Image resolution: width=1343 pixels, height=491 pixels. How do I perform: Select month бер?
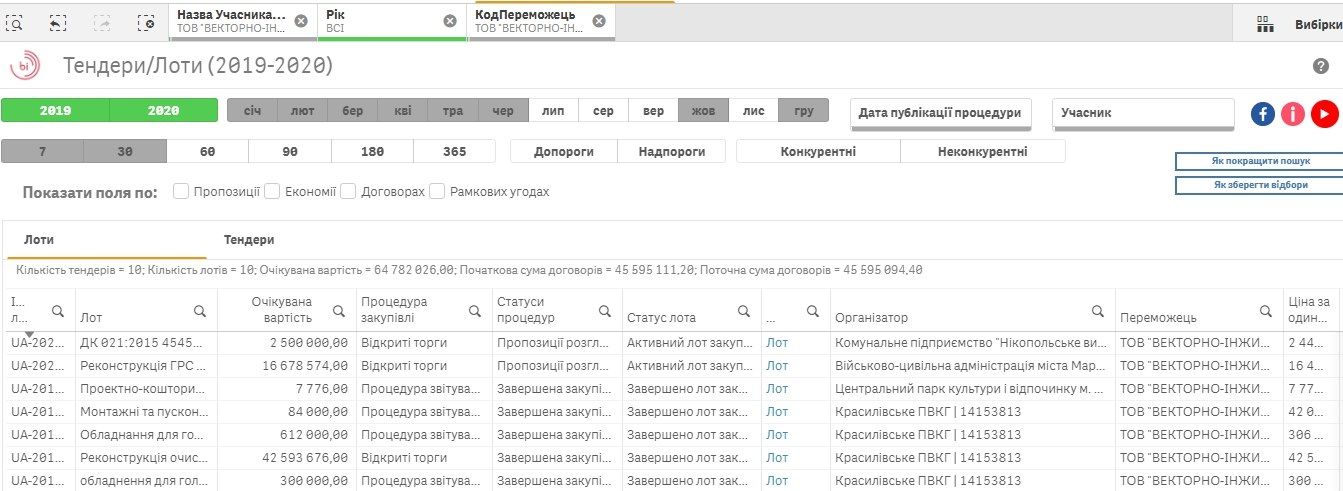(352, 111)
